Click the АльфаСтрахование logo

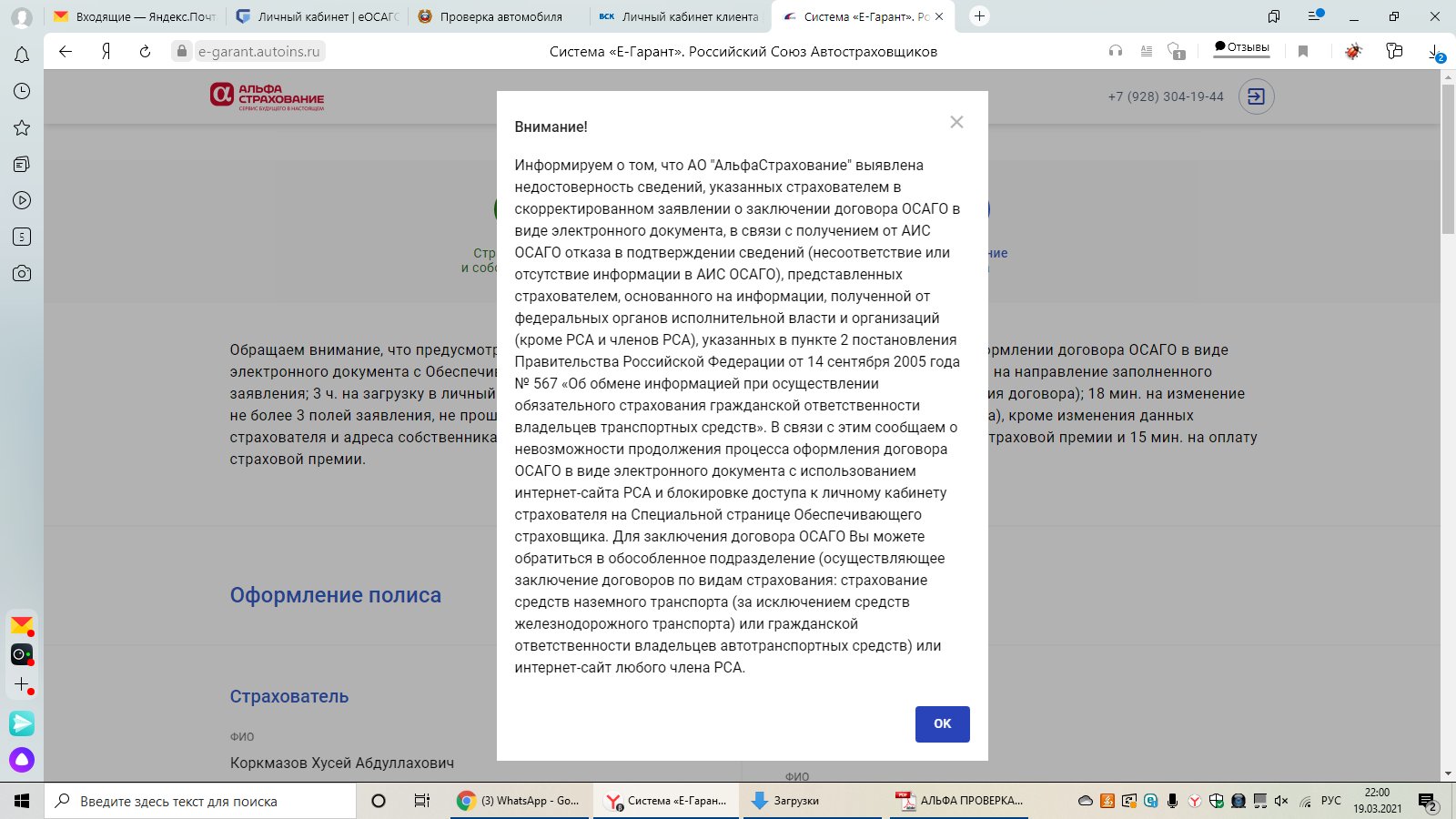click(267, 96)
